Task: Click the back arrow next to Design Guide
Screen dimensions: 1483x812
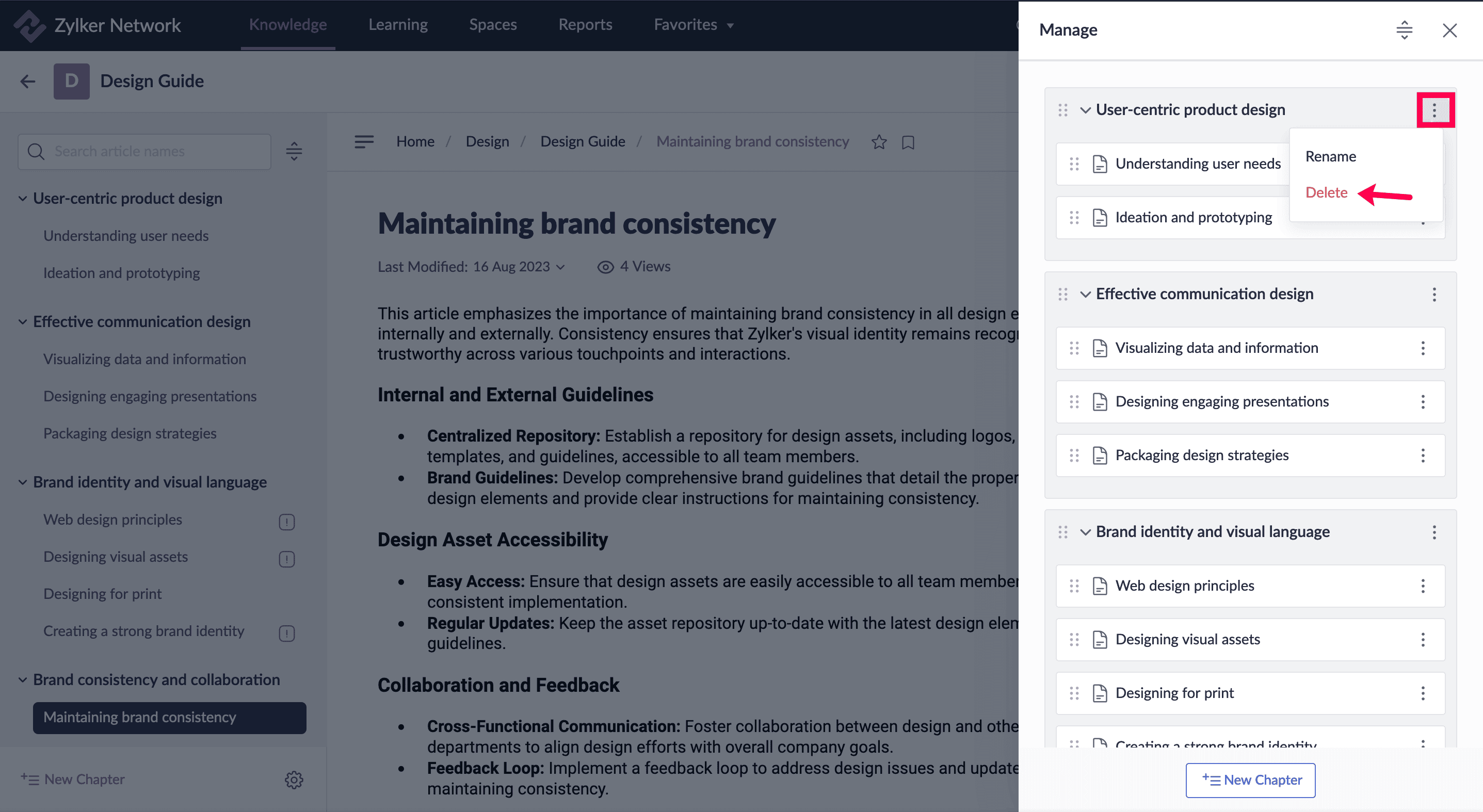Action: [x=28, y=81]
